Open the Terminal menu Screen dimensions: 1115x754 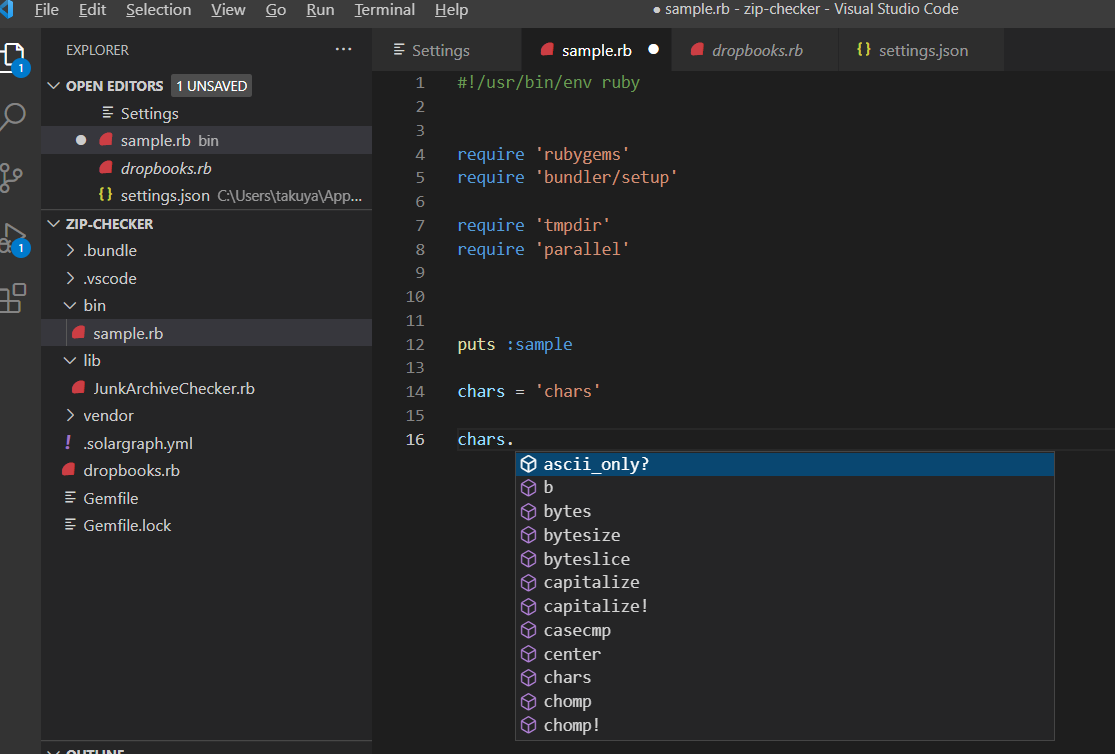click(385, 10)
